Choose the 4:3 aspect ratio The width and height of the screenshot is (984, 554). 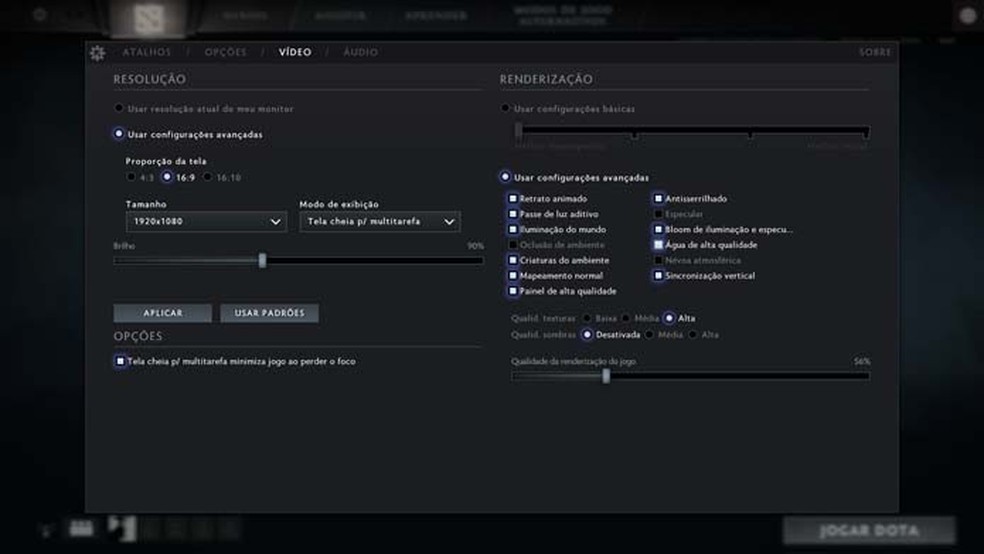point(131,177)
